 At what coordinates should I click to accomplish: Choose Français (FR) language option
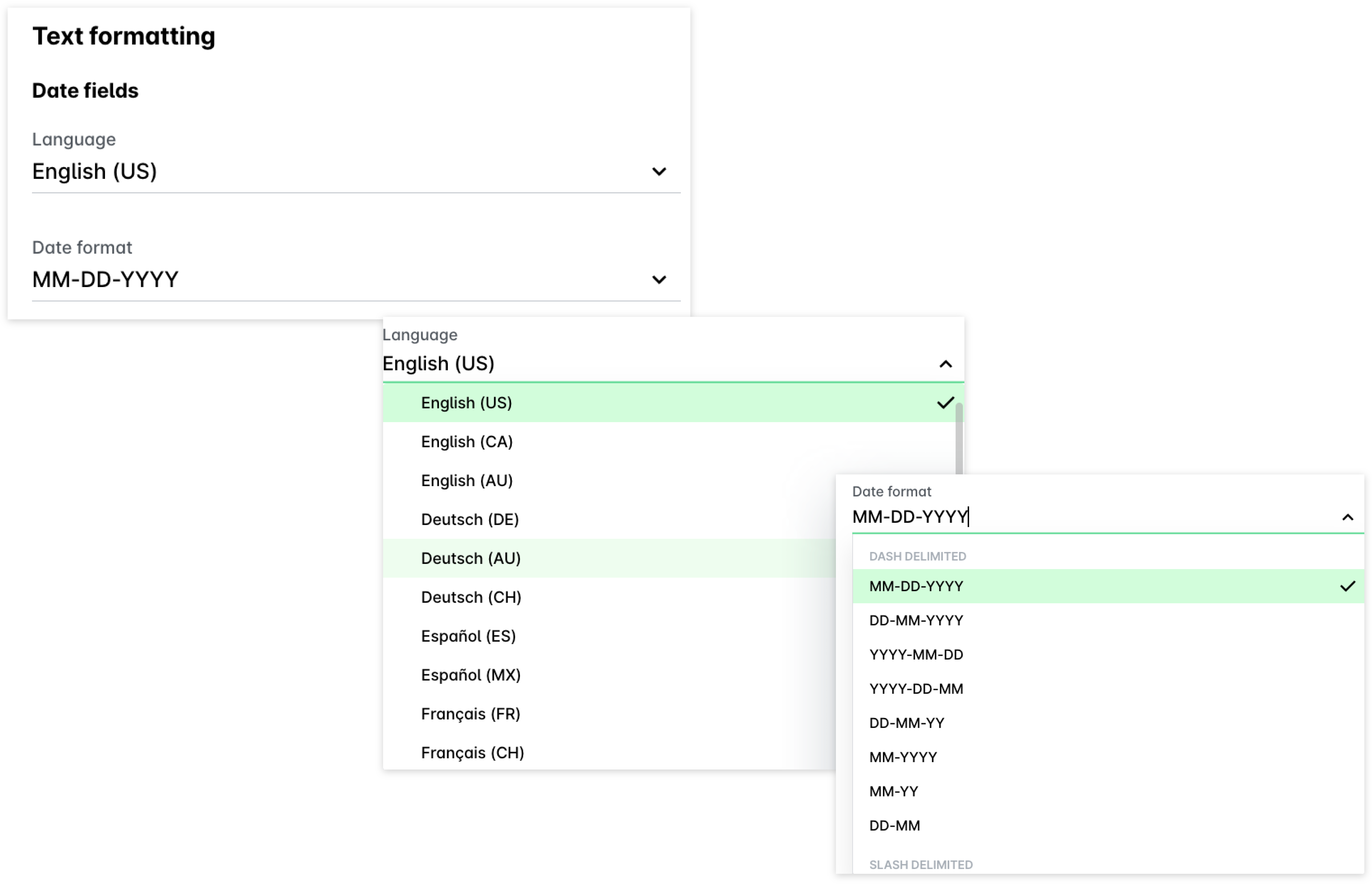[609, 714]
